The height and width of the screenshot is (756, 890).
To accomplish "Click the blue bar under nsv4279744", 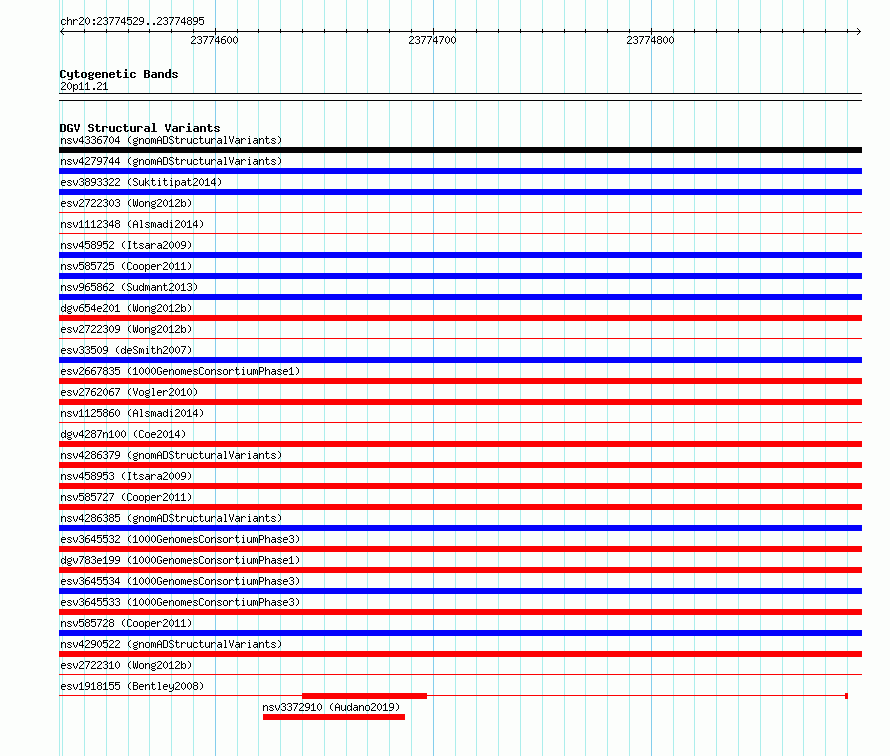I will click(x=460, y=171).
